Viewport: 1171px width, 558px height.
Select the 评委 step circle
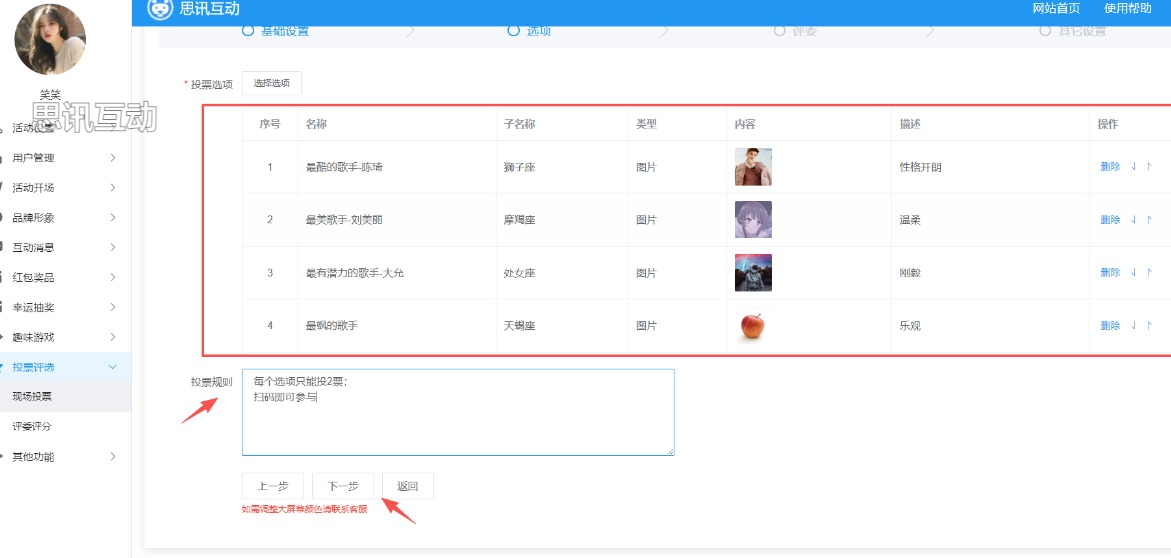[x=780, y=31]
